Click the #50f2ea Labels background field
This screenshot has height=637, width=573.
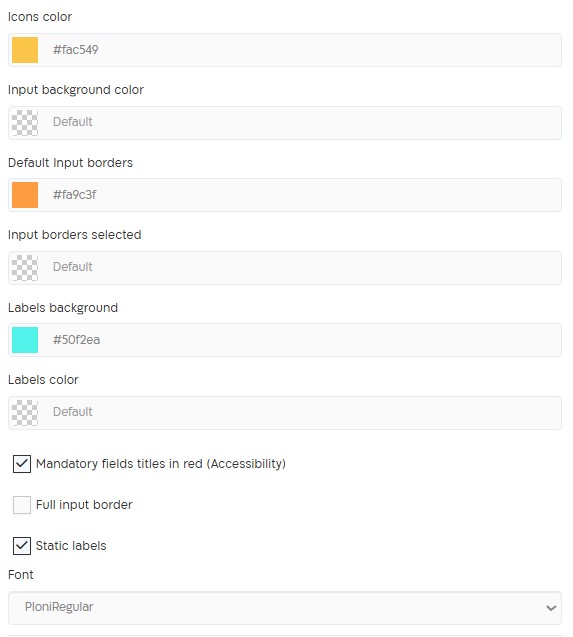(x=301, y=340)
